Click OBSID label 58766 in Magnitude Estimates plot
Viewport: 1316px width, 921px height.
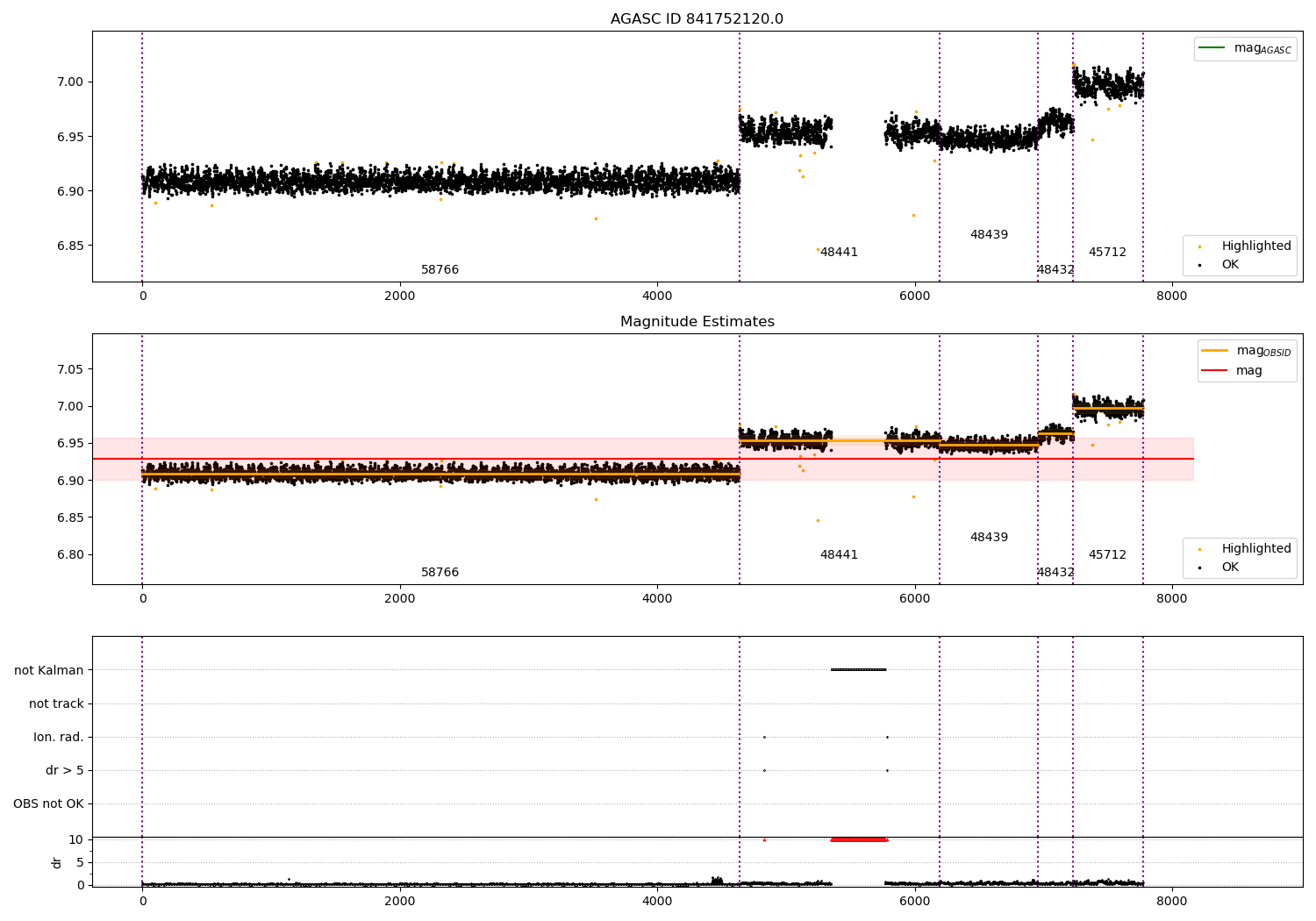click(440, 573)
